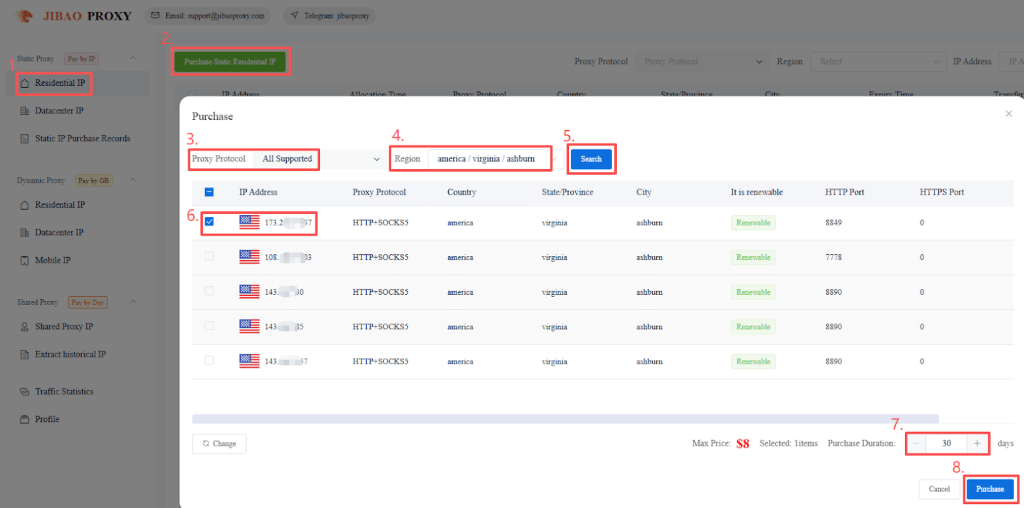This screenshot has width=1024, height=508.
Task: Click the Shared Proxy IP icon
Action: click(26, 326)
